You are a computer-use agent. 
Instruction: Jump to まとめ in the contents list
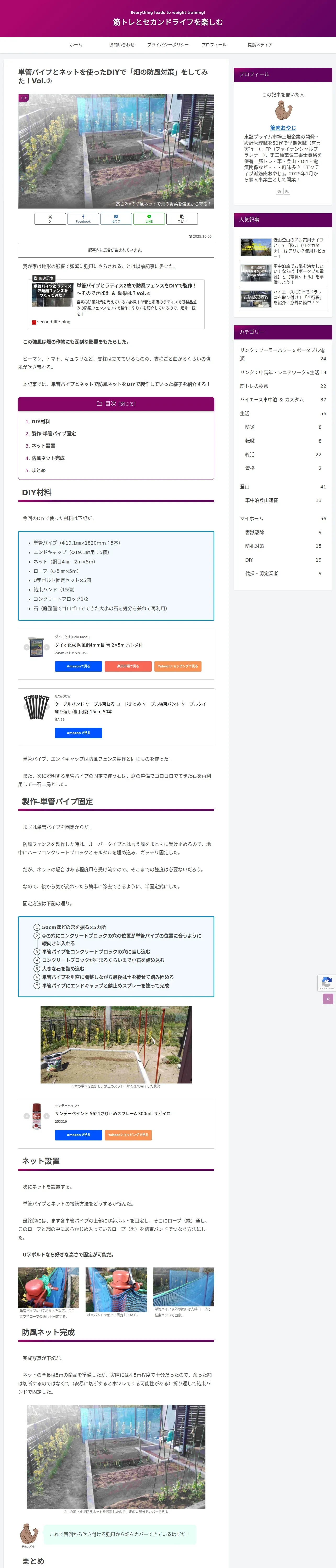[38, 470]
